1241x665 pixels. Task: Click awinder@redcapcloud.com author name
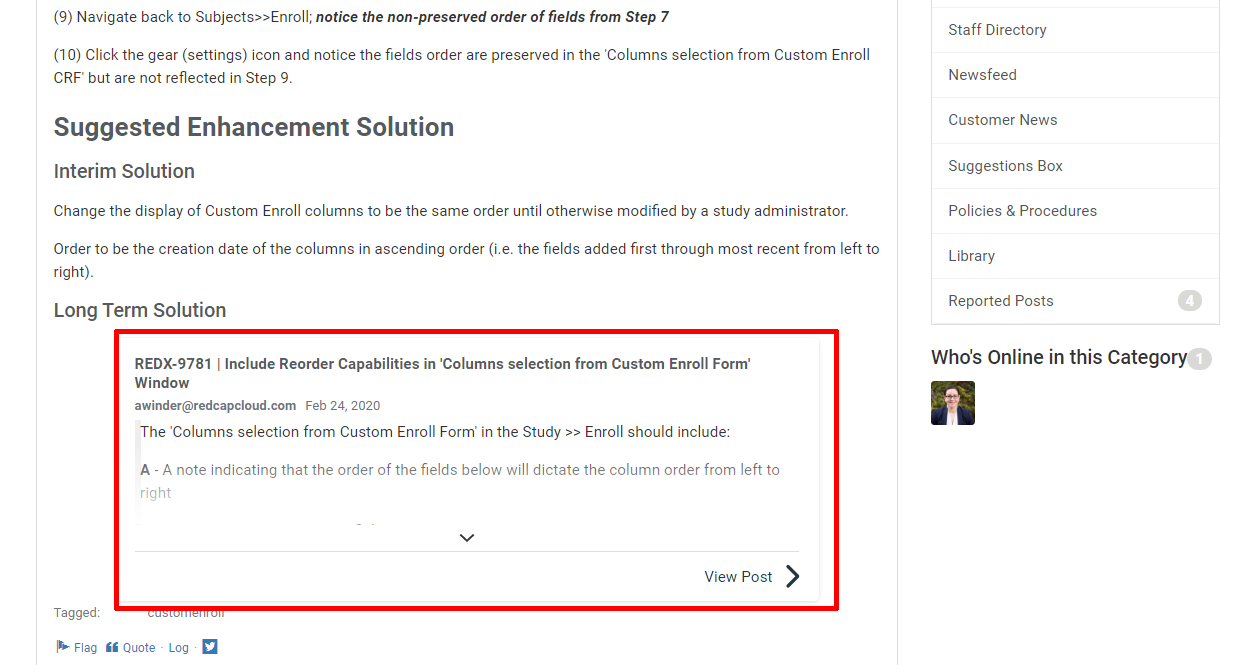point(215,406)
